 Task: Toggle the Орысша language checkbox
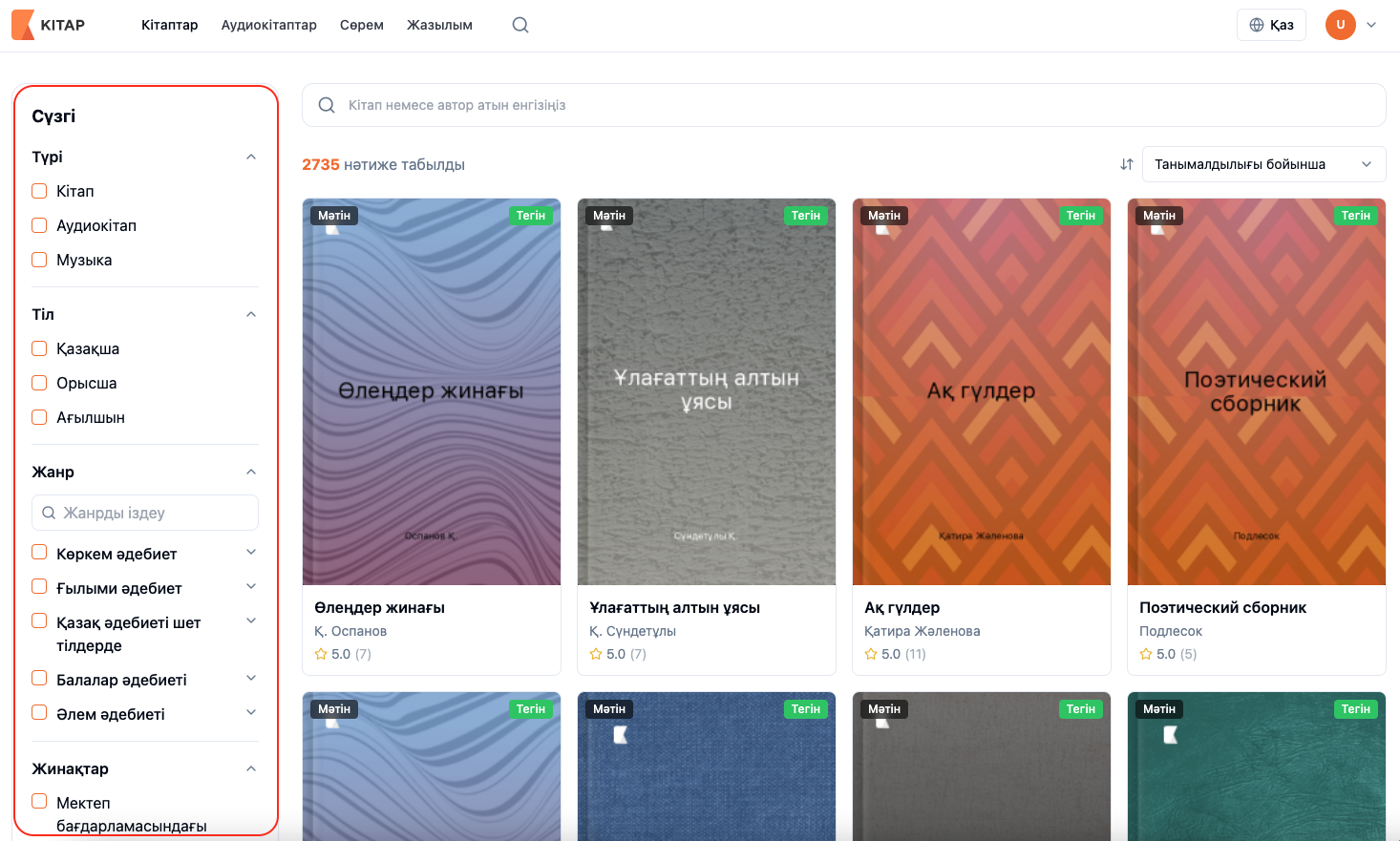click(x=39, y=383)
